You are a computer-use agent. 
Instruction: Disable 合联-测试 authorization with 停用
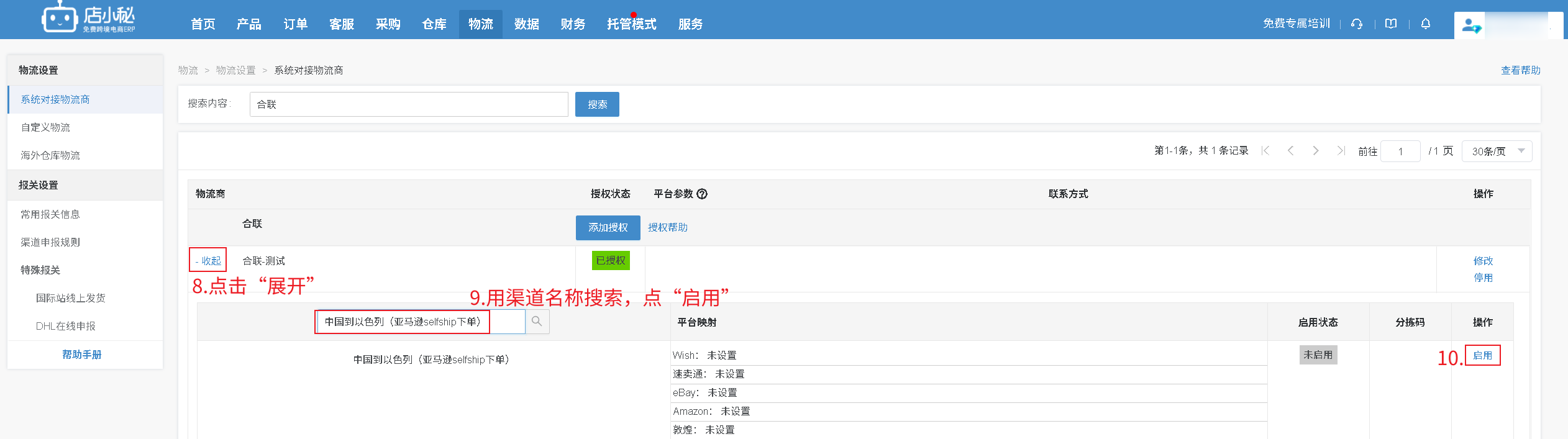click(1483, 278)
